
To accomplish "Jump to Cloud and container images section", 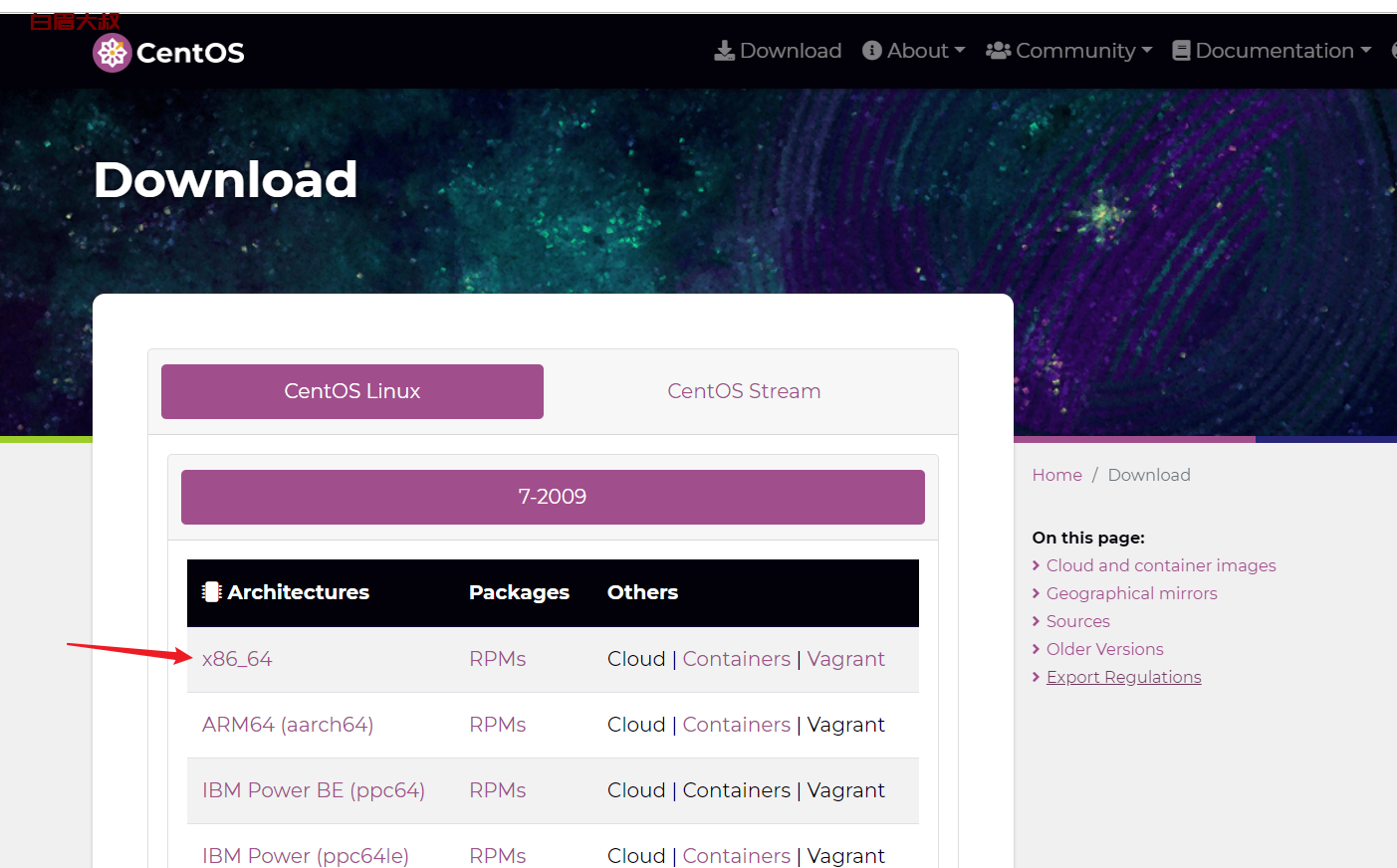I will coord(1161,565).
